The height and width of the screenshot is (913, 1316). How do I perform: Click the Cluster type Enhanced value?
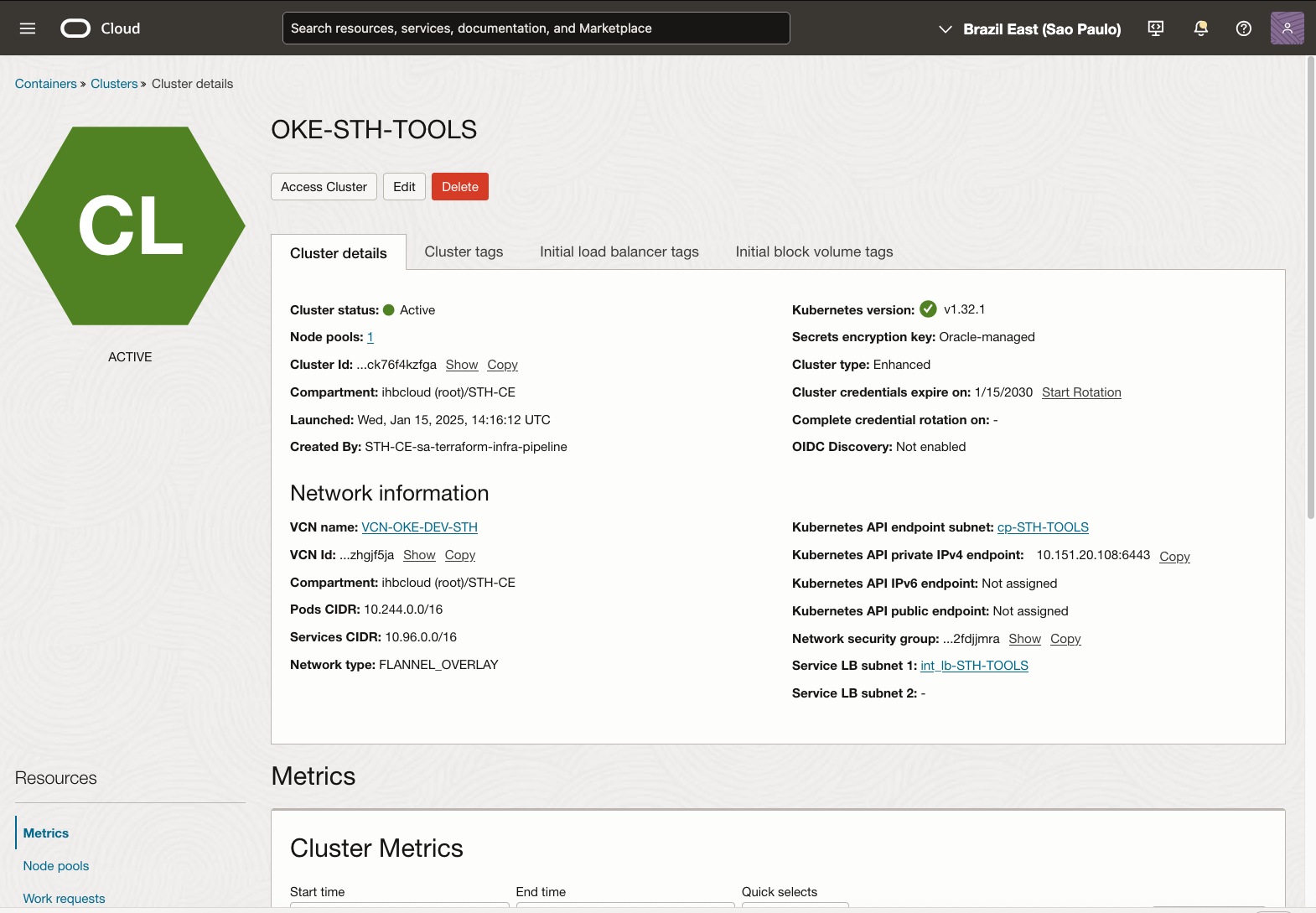[902, 365]
